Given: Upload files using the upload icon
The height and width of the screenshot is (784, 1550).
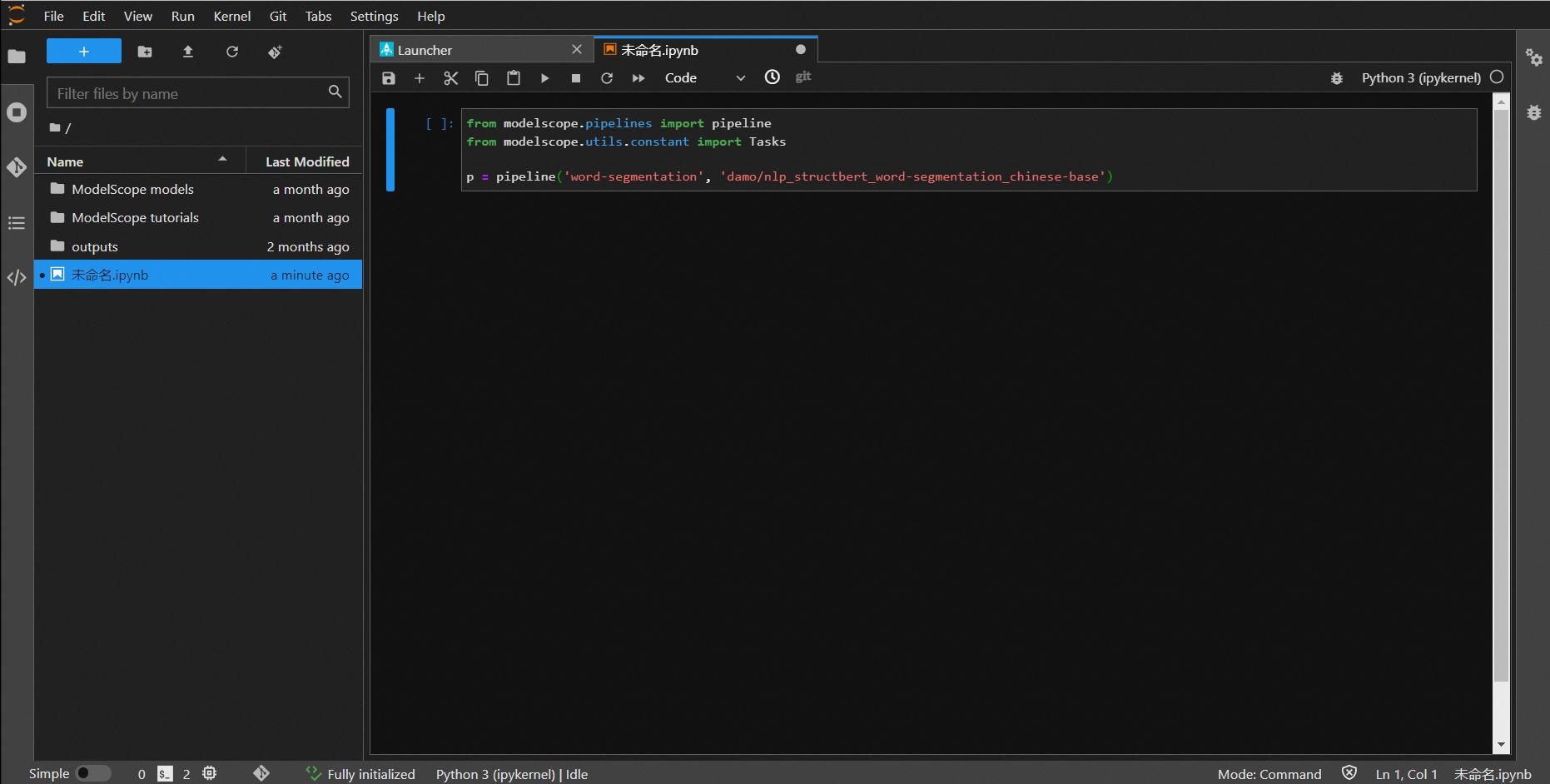Looking at the screenshot, I should point(188,52).
